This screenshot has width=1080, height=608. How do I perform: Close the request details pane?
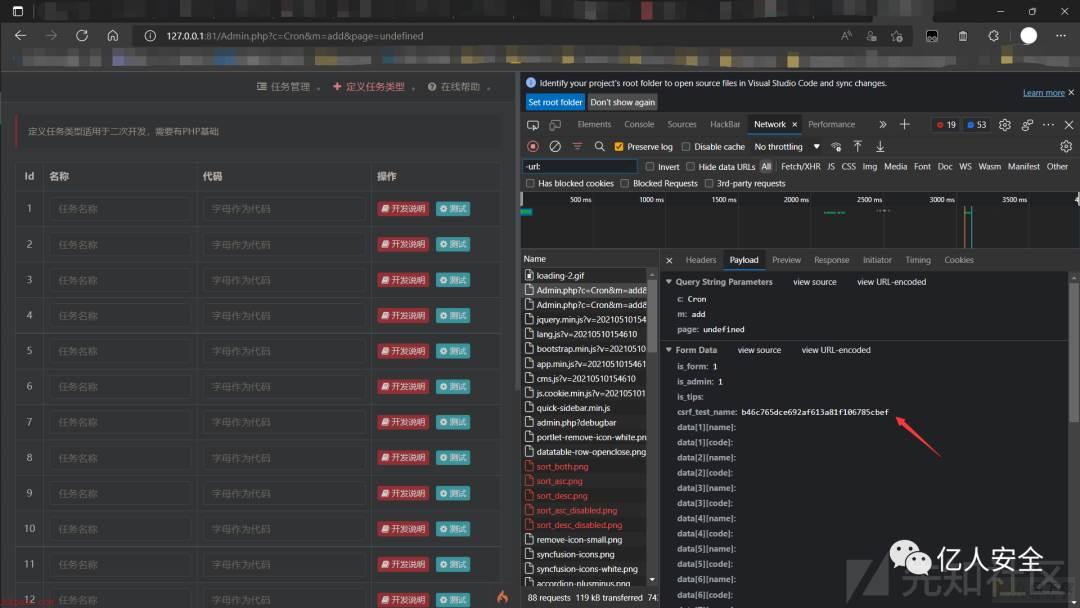pyautogui.click(x=669, y=260)
